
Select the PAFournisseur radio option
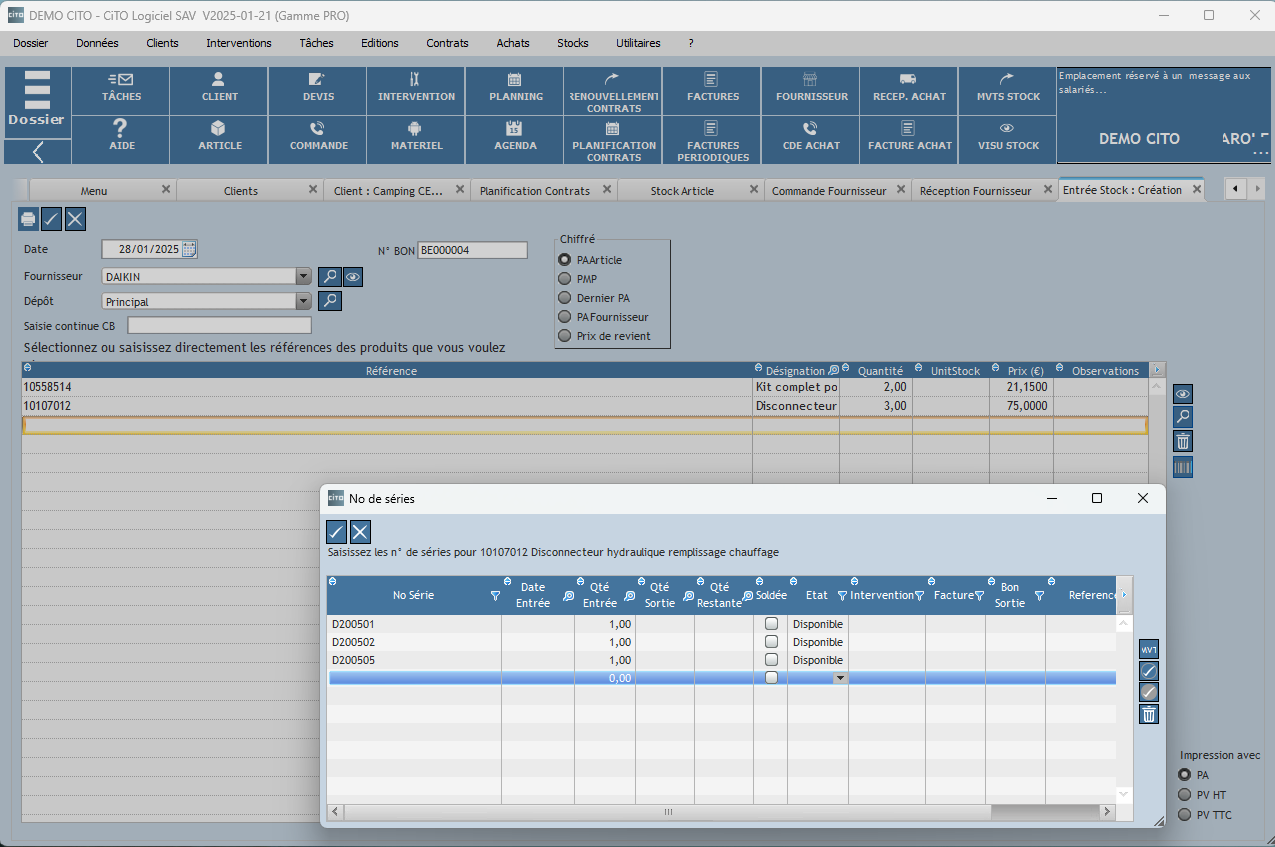click(x=565, y=317)
